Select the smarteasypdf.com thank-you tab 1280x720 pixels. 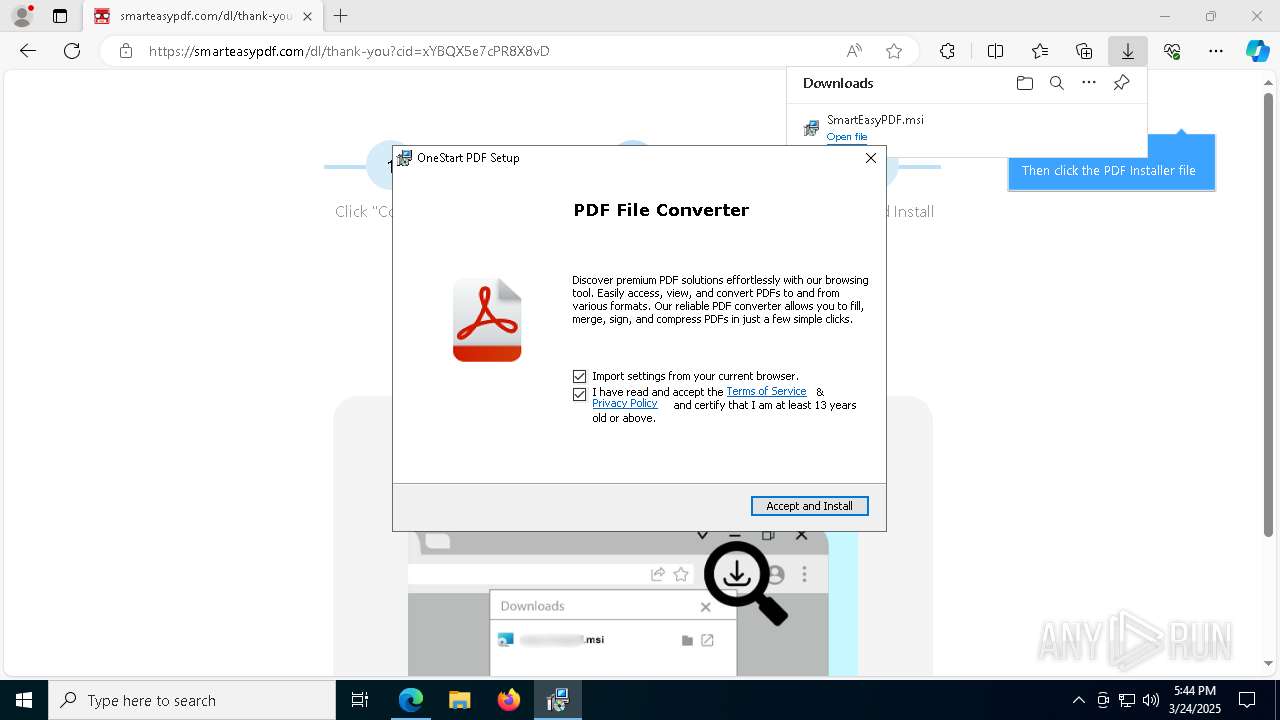203,16
